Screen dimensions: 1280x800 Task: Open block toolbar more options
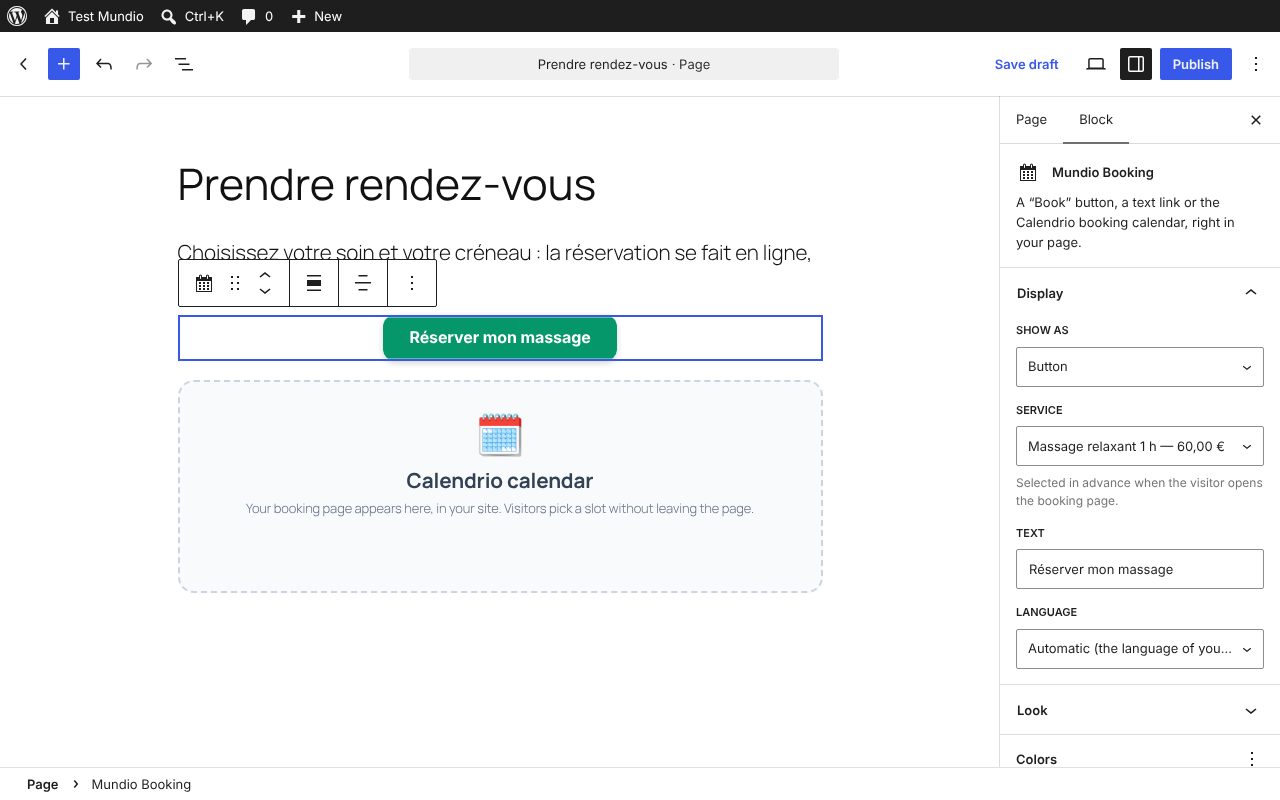click(412, 284)
